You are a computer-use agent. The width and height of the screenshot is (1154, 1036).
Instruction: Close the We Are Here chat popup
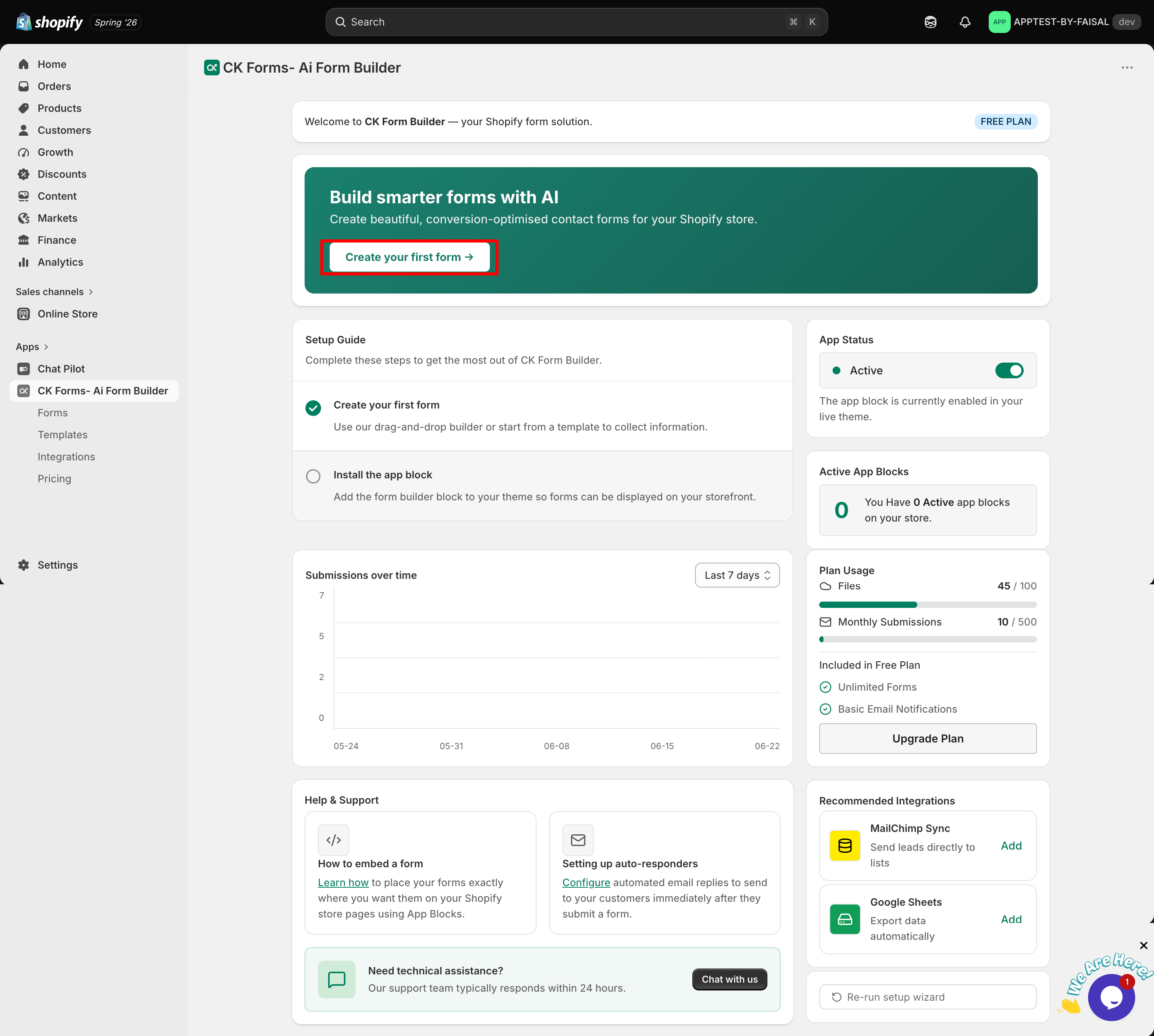(x=1144, y=946)
